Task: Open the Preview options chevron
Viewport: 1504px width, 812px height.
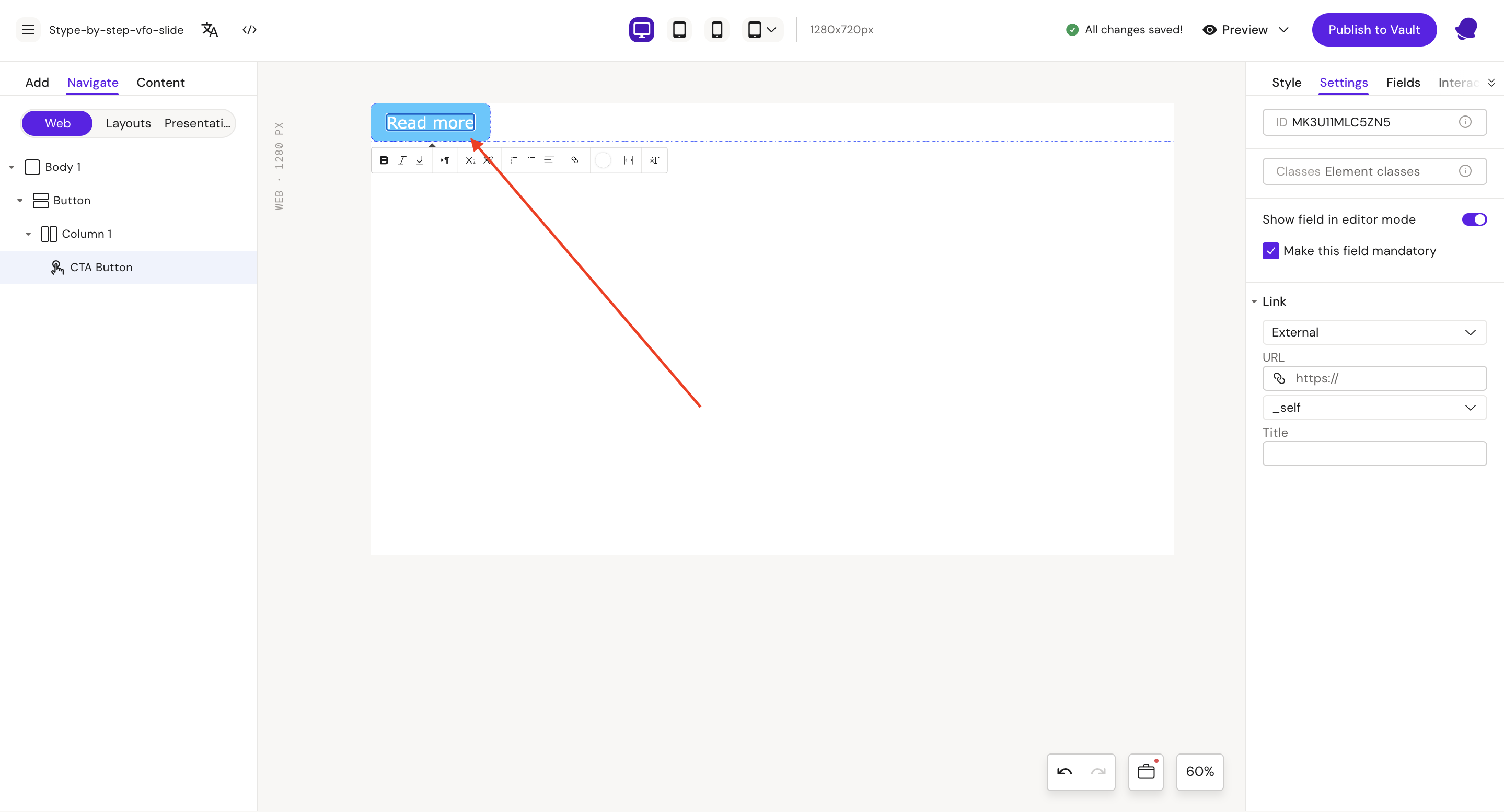Action: [1283, 29]
